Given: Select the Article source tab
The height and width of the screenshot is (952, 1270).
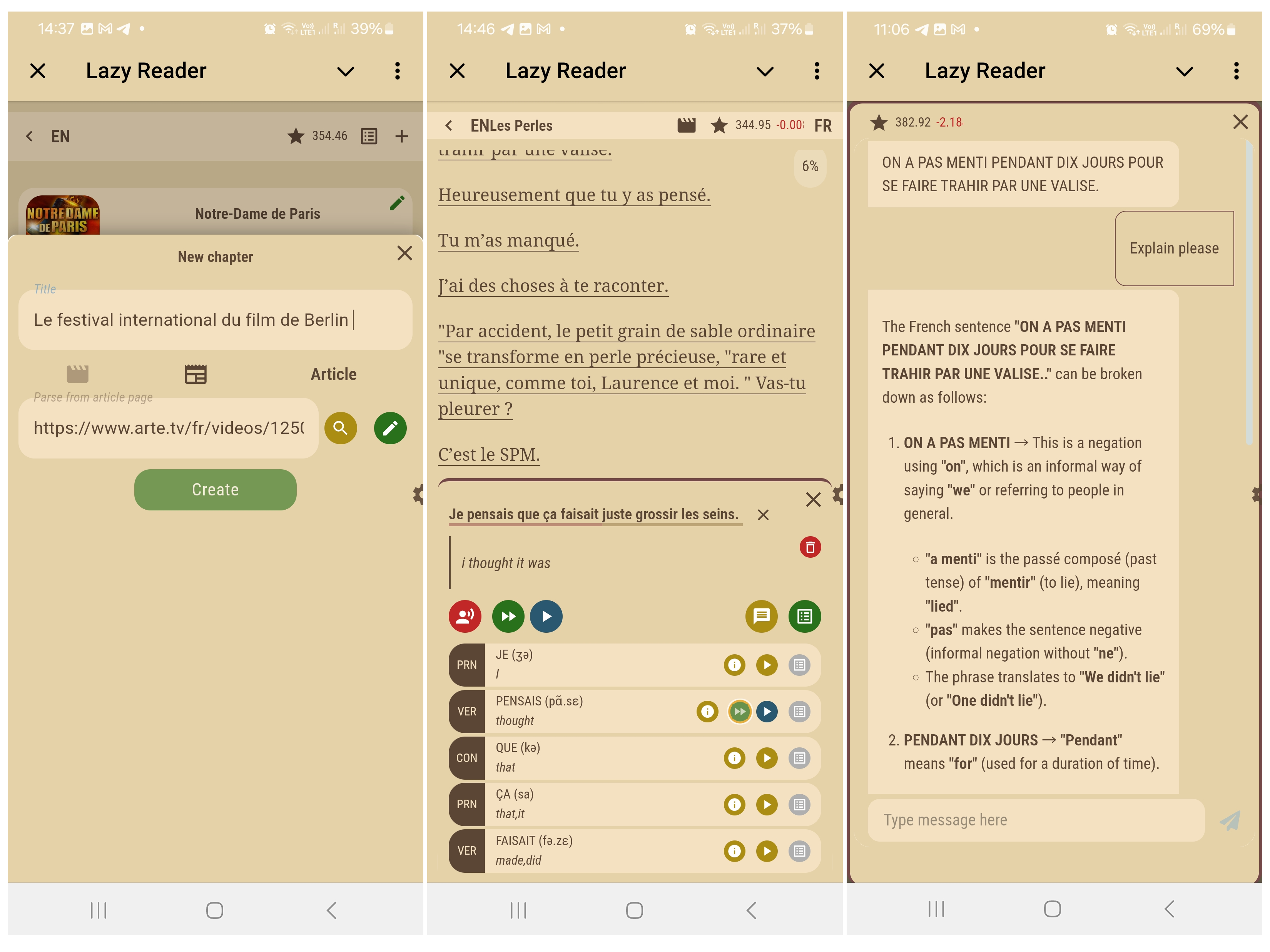Looking at the screenshot, I should point(333,374).
